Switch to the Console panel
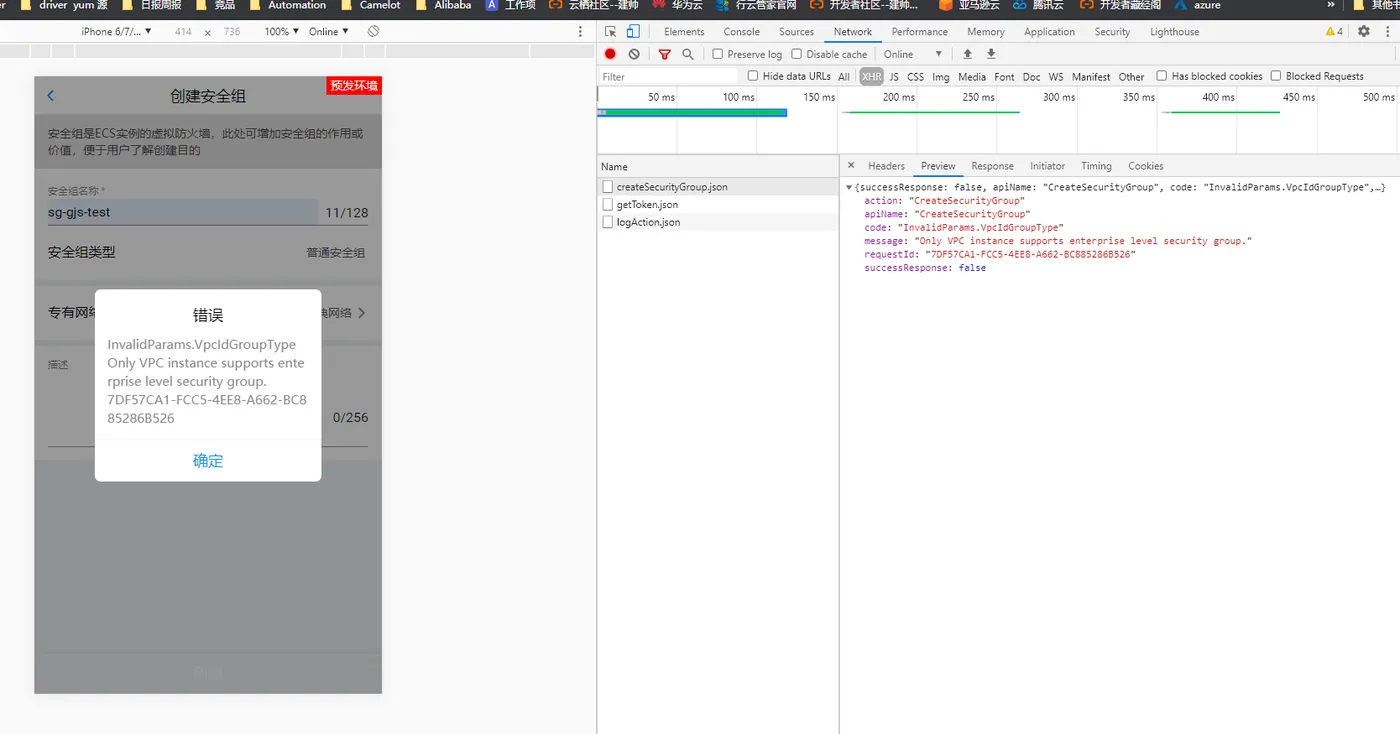 click(742, 32)
